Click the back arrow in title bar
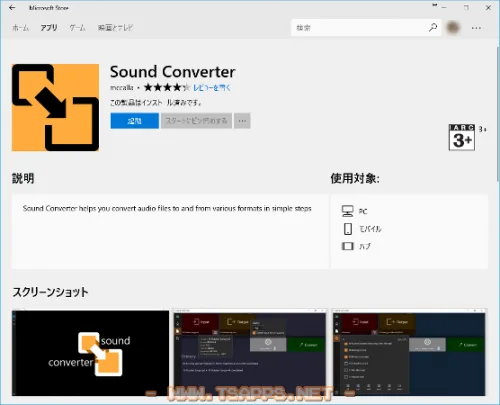 (x=12, y=7)
